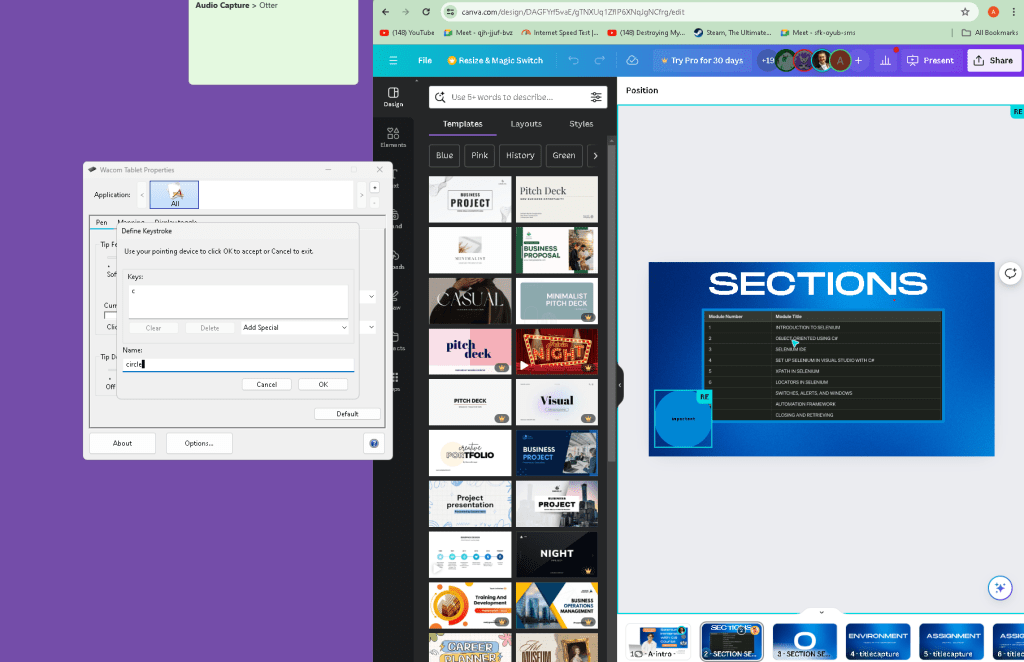Go back in Chrome browser
The image size is (1024, 662).
point(385,12)
